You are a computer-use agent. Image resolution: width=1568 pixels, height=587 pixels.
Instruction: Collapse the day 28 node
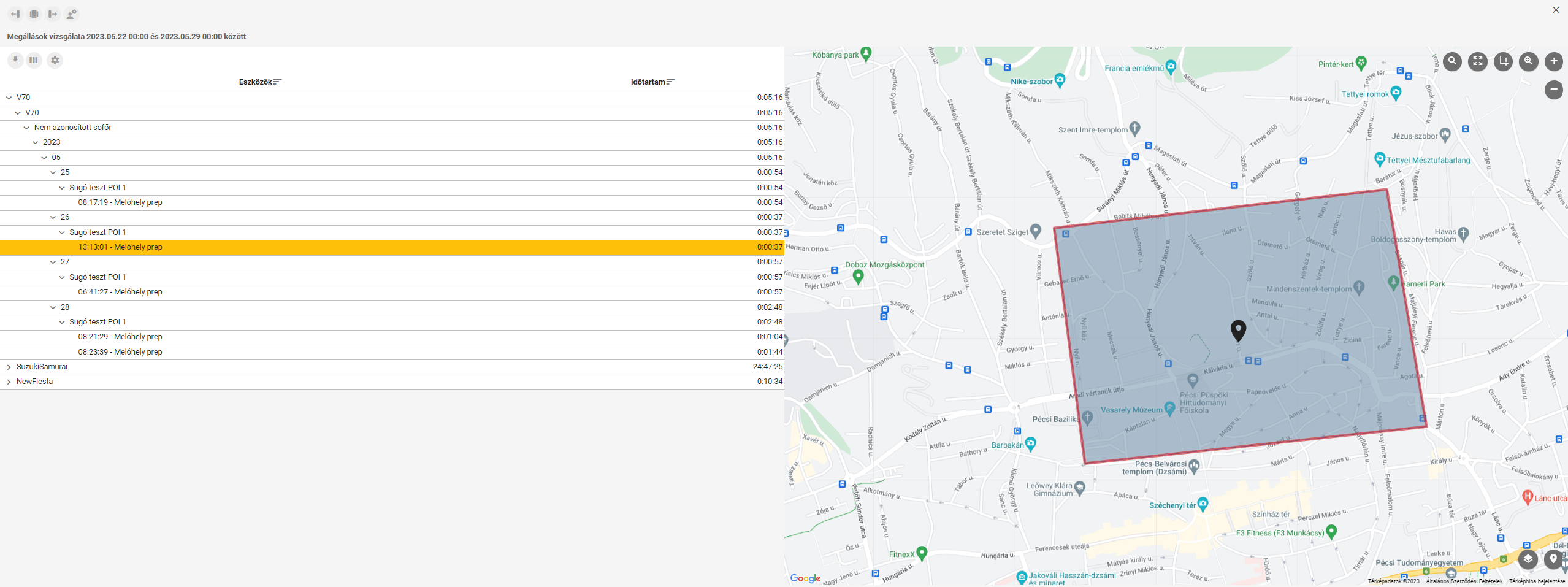[x=53, y=307]
